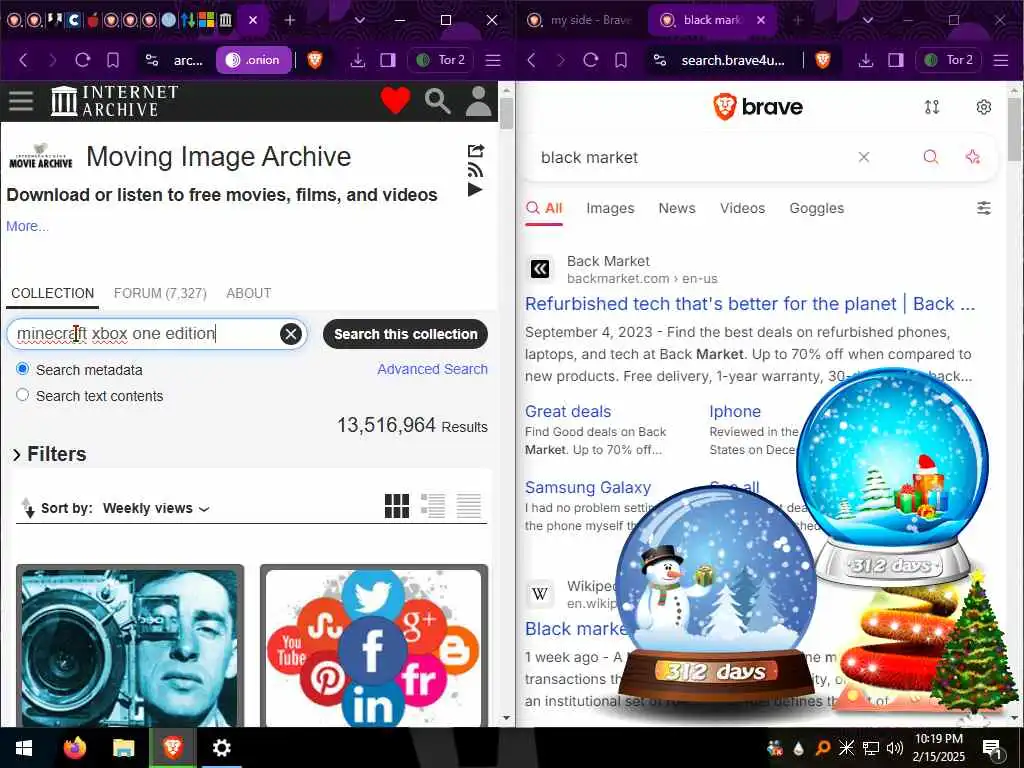Open downloads in right browser window
The image size is (1024, 768).
tap(865, 60)
